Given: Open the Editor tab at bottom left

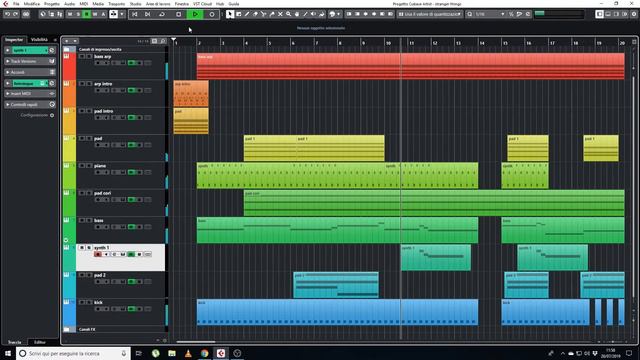Looking at the screenshot, I should pos(40,342).
